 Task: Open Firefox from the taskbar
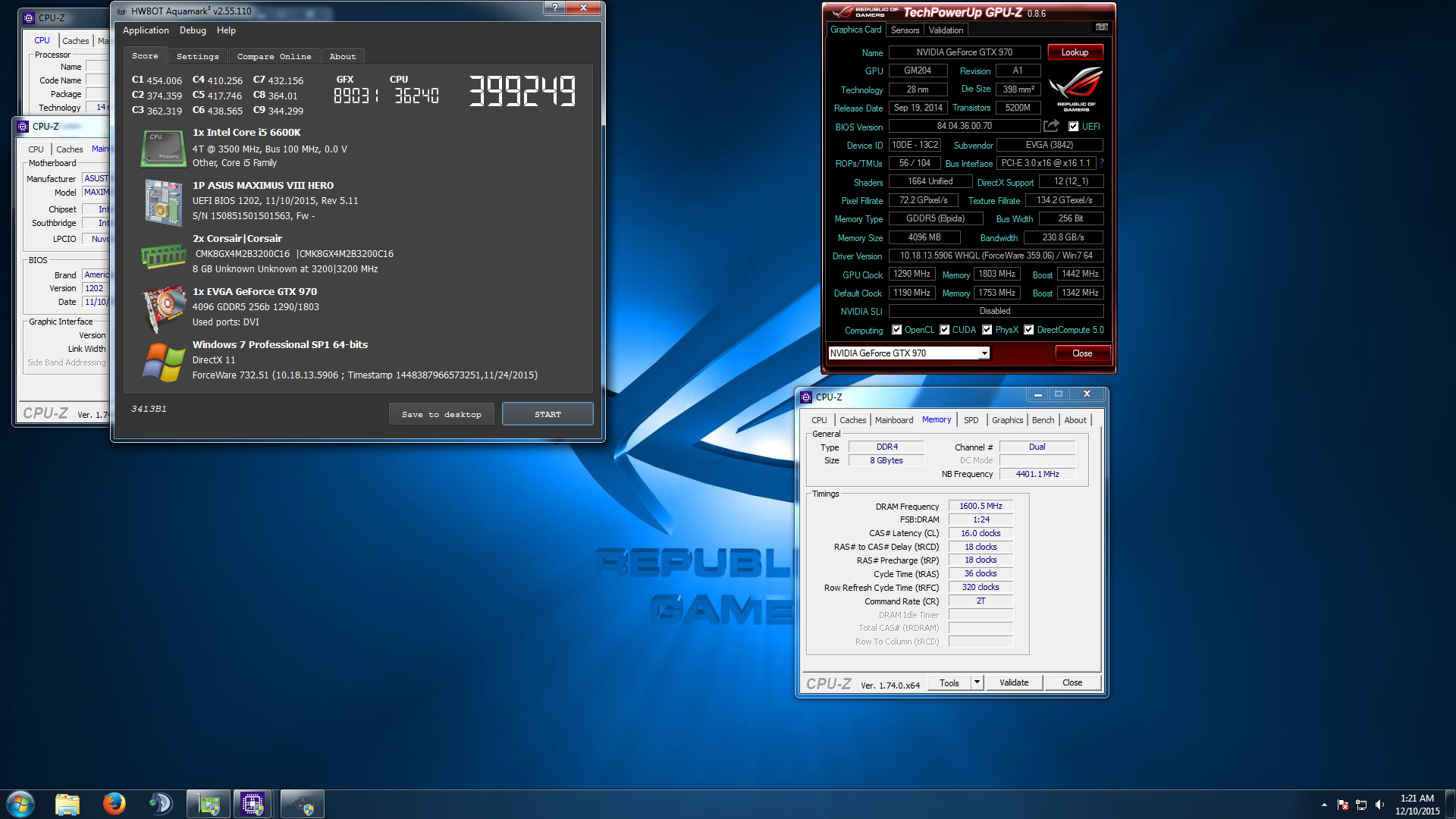tap(115, 804)
